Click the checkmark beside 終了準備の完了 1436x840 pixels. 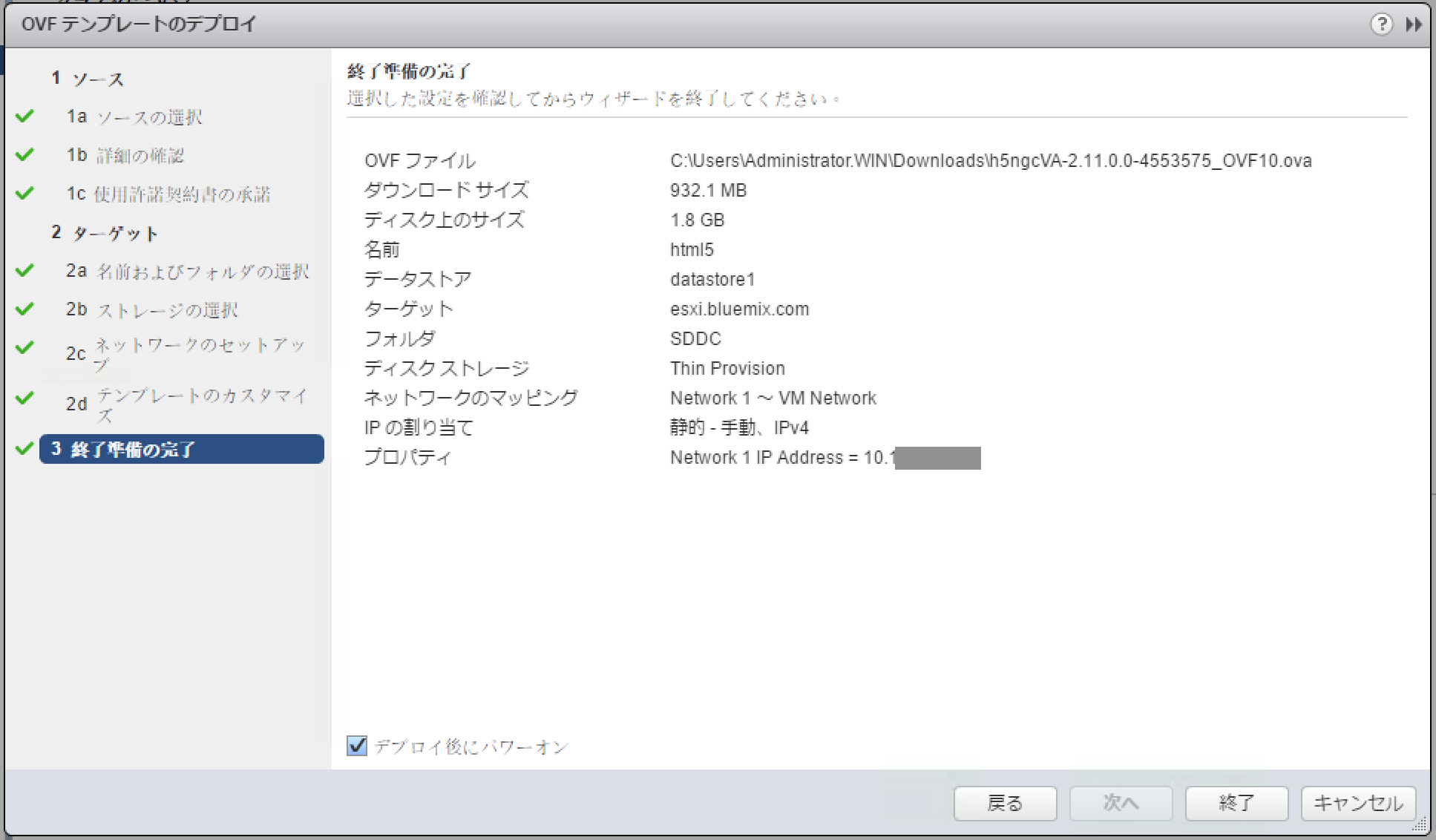pyautogui.click(x=24, y=449)
